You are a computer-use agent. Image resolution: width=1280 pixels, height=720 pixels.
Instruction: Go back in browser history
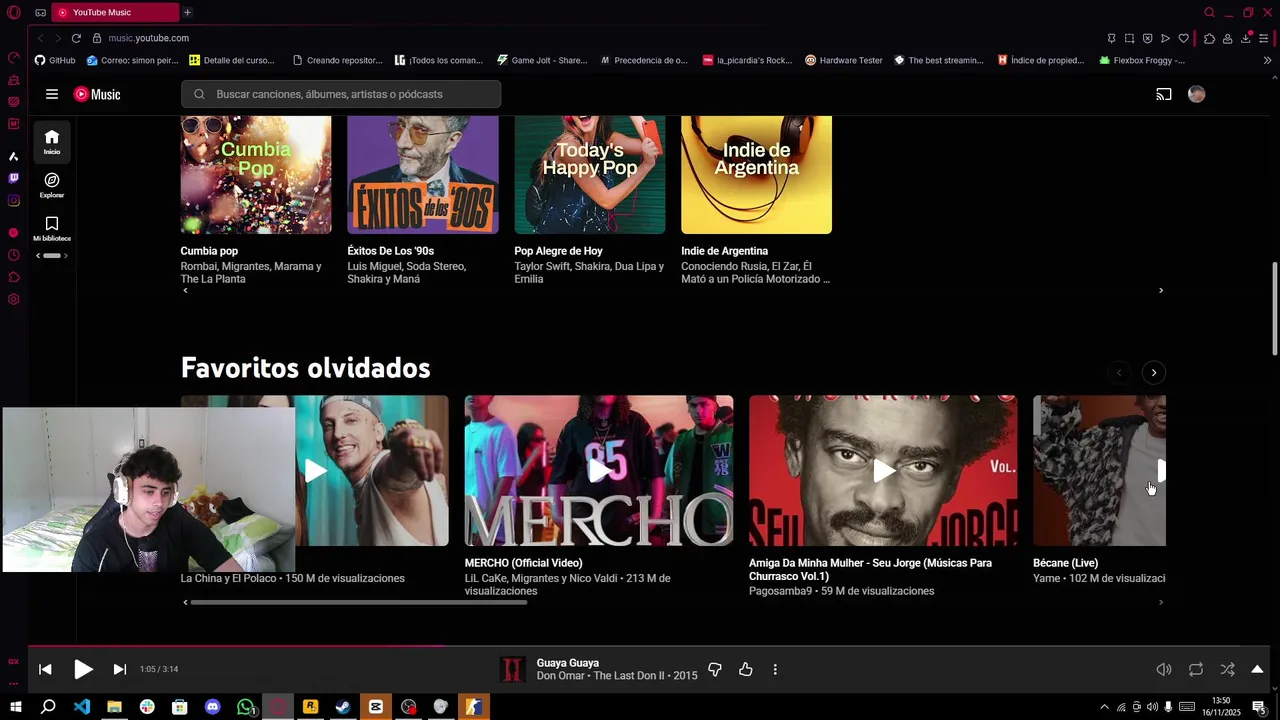pos(40,38)
